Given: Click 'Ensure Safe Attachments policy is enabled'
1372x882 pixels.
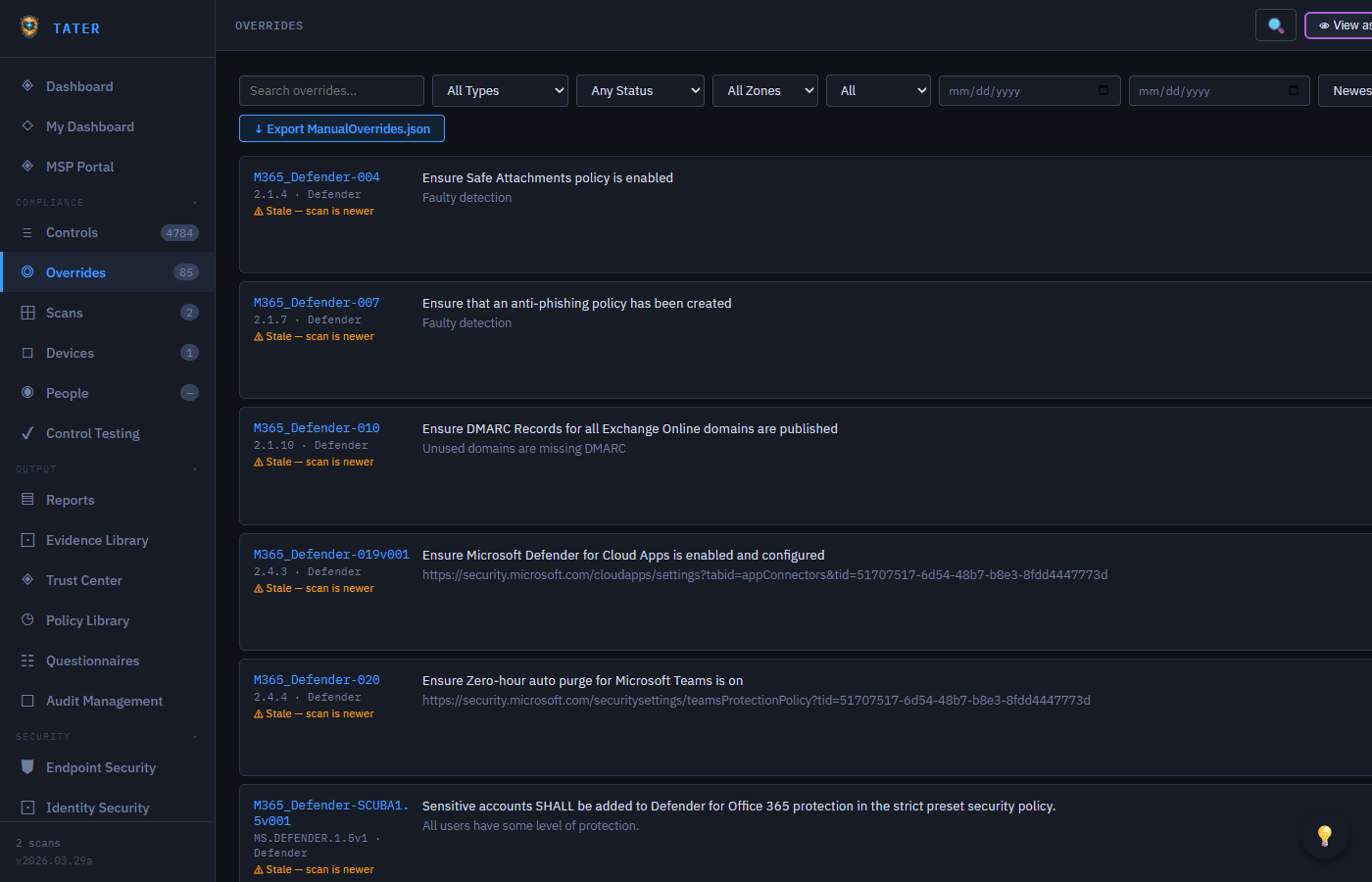Looking at the screenshot, I should pyautogui.click(x=548, y=177).
